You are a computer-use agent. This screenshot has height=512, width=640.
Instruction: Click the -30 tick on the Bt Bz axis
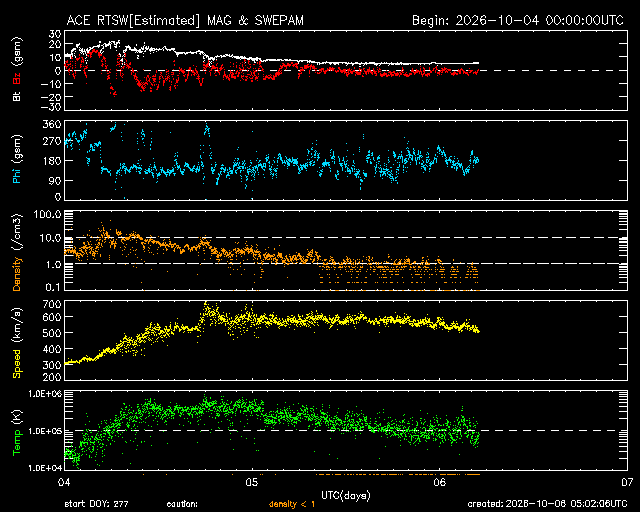(x=50, y=107)
